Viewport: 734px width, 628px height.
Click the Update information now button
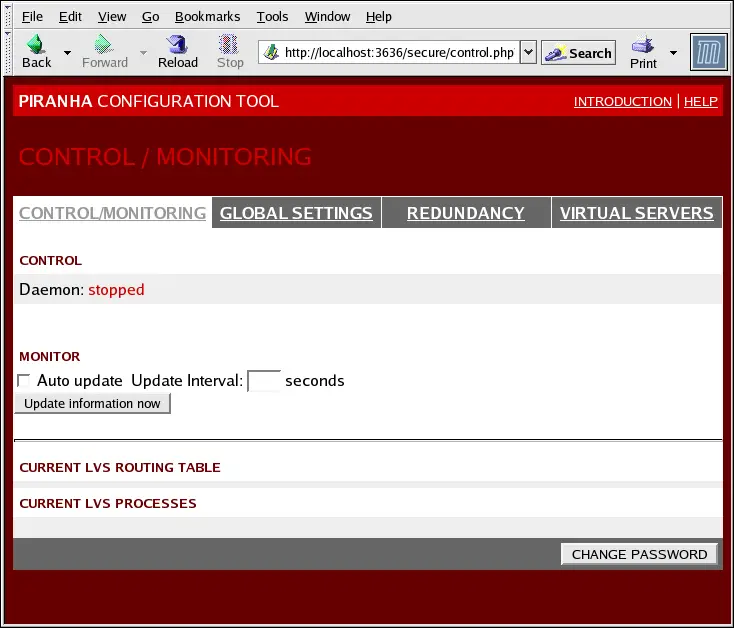click(92, 404)
